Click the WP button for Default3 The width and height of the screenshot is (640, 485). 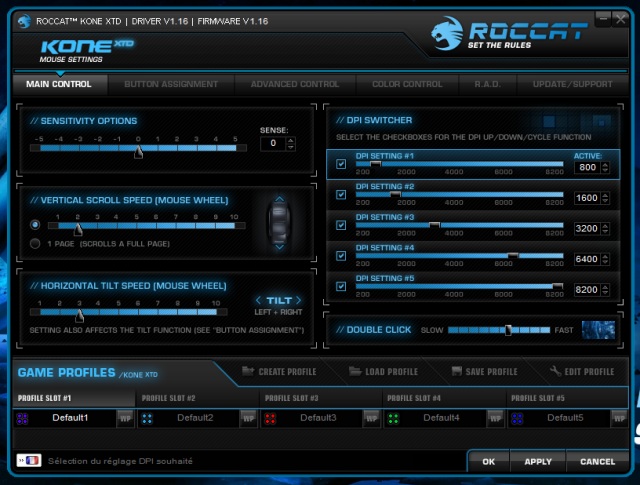click(x=371, y=418)
